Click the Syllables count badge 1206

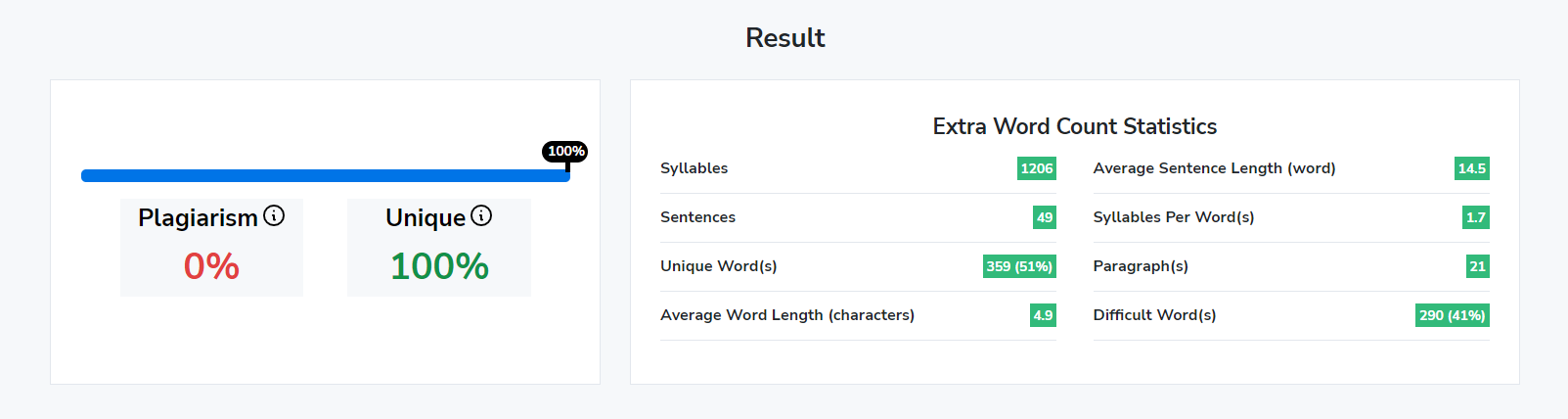1037,168
